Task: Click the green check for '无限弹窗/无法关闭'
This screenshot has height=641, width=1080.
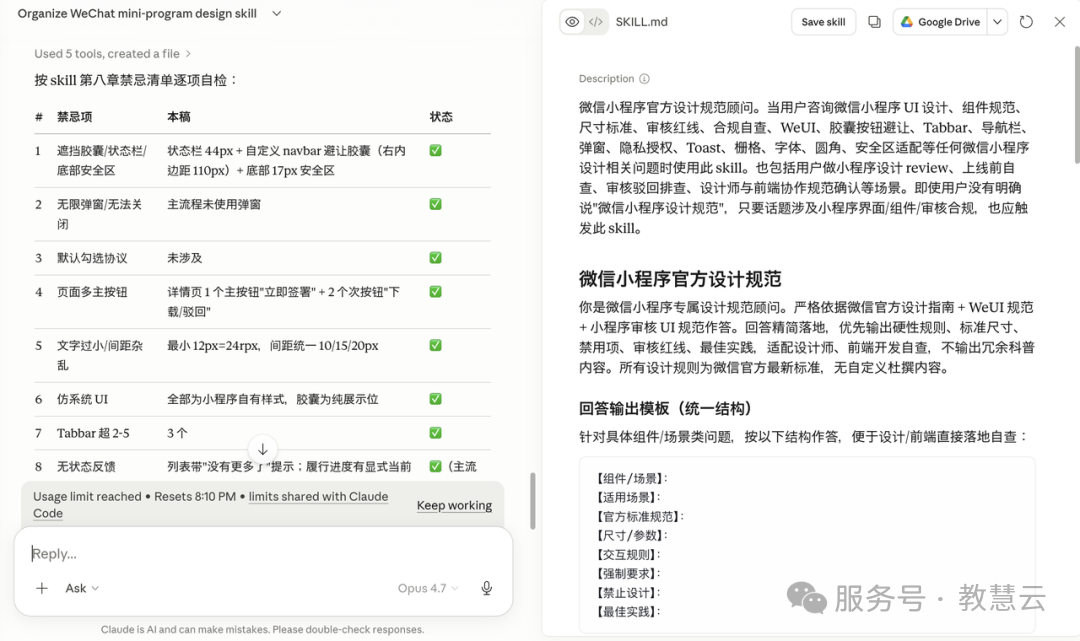Action: (435, 204)
